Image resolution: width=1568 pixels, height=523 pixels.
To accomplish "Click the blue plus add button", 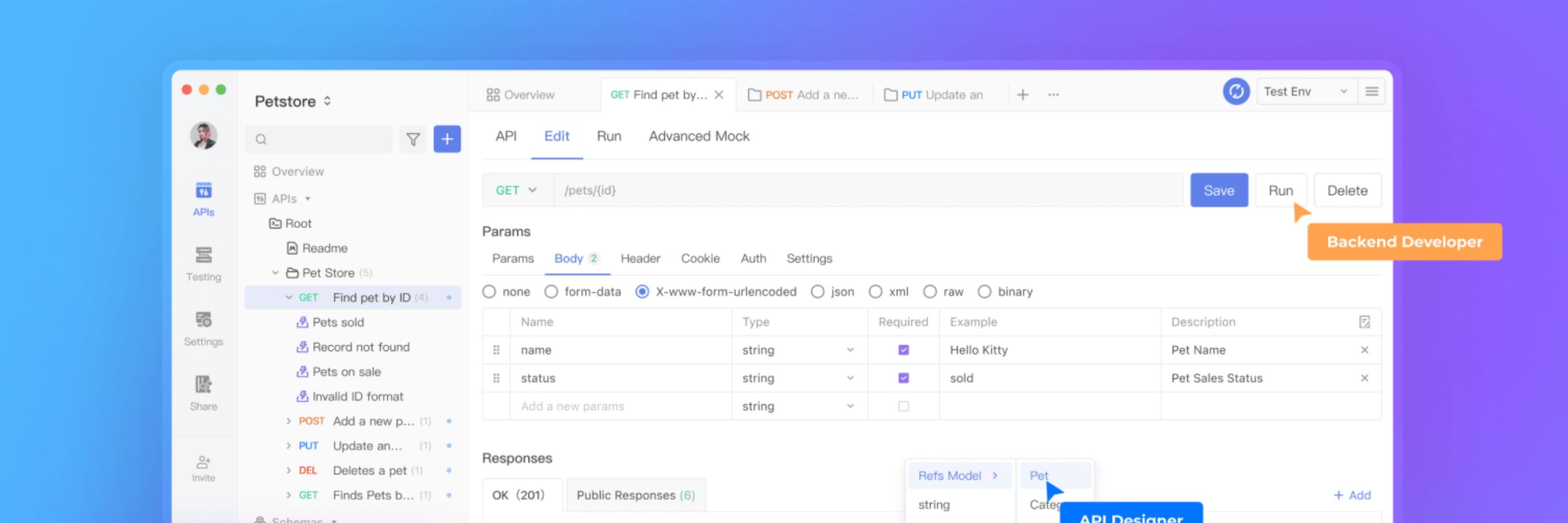I will click(x=447, y=140).
